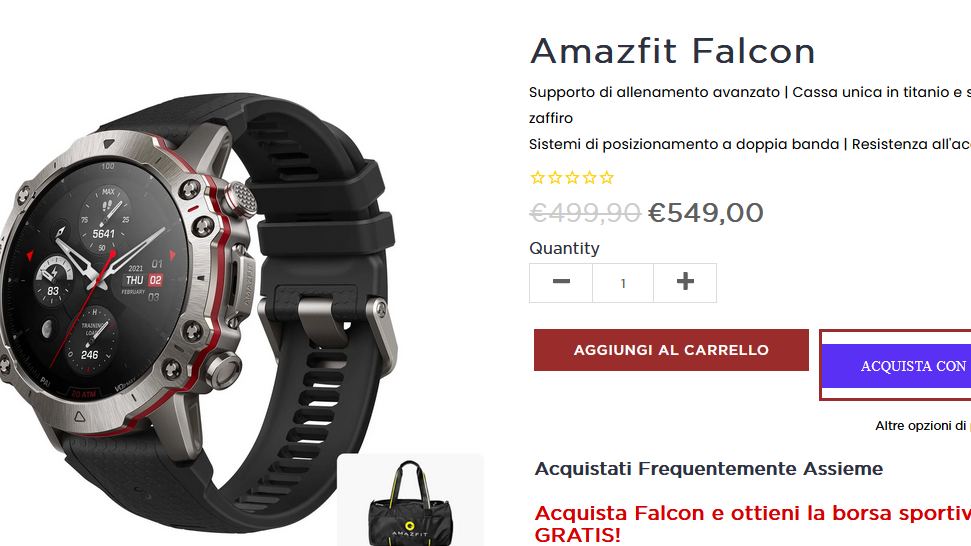Viewport: 971px width, 546px height.
Task: Click the Supporto di allenamento avanzato description
Action: 655,92
